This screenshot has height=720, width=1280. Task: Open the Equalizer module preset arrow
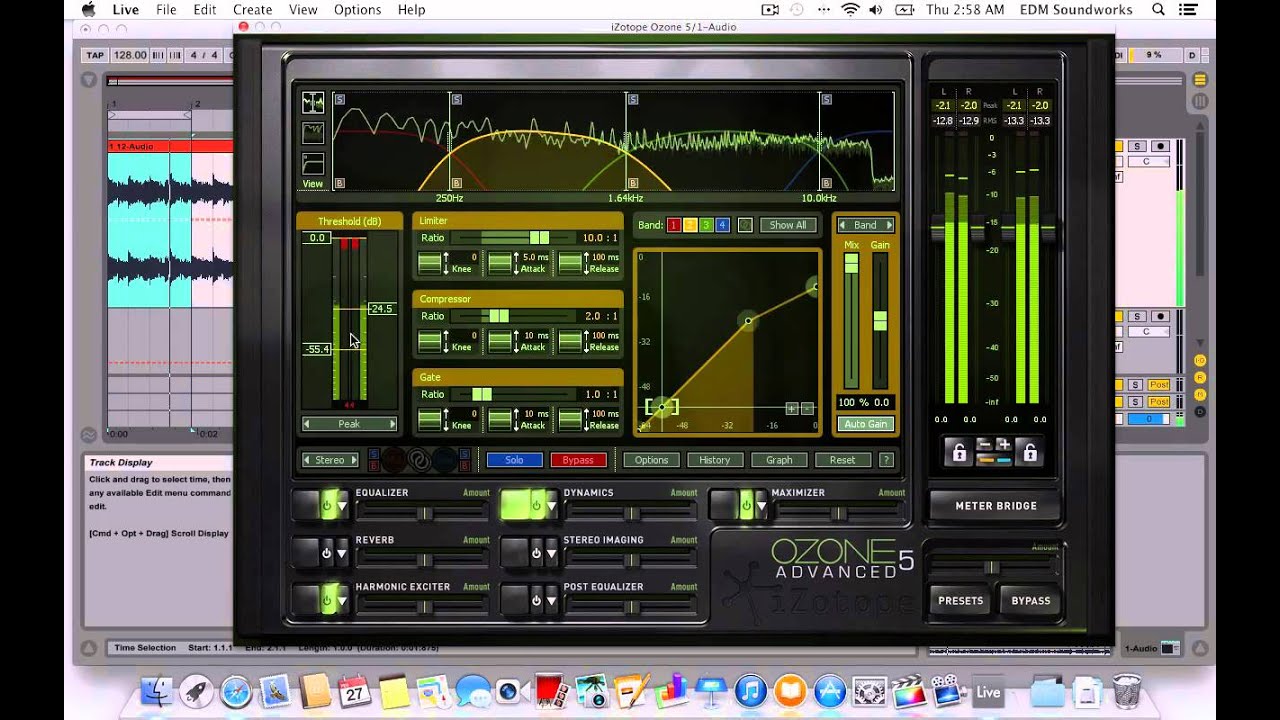342,507
